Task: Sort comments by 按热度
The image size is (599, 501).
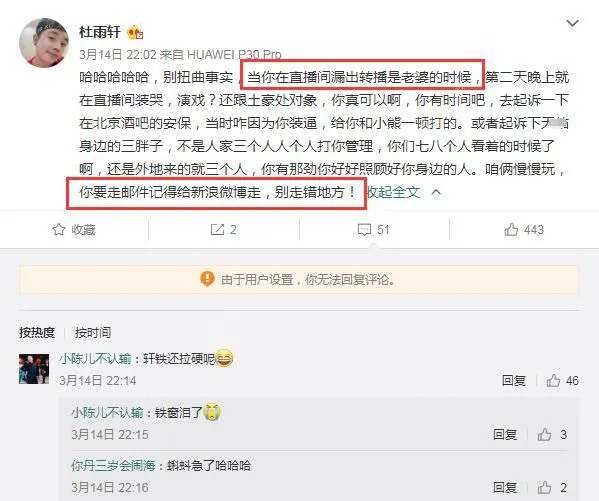Action: [37, 332]
